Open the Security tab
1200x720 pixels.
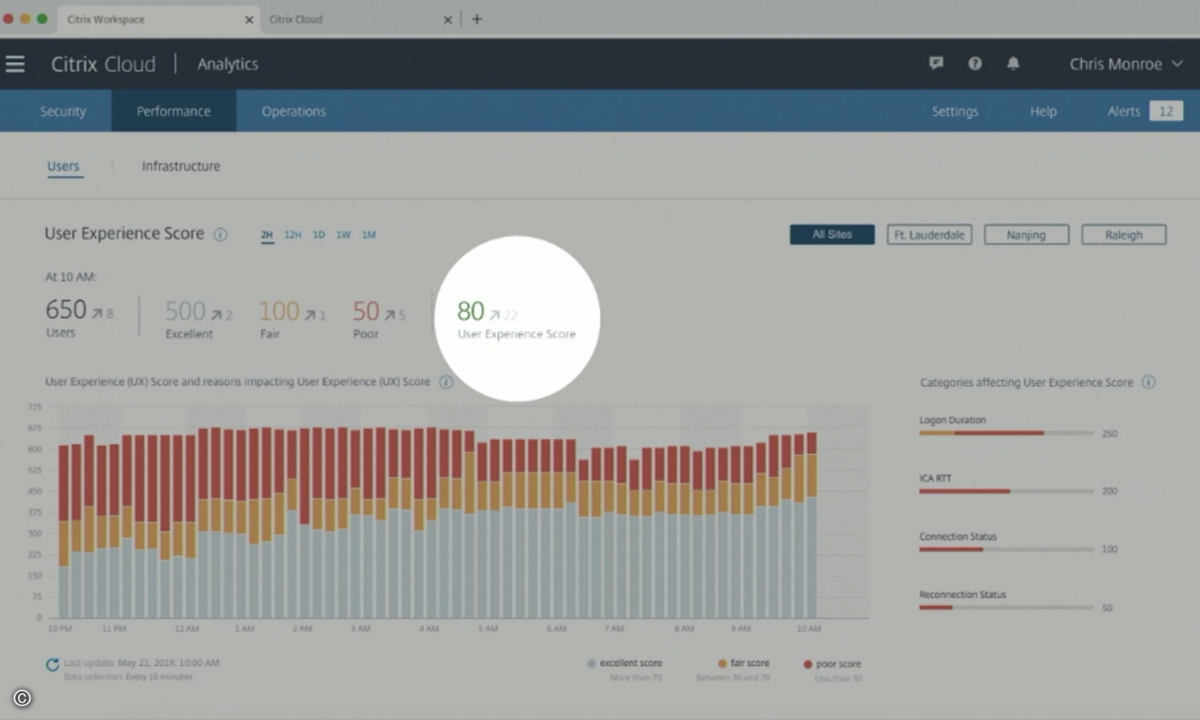pos(63,111)
